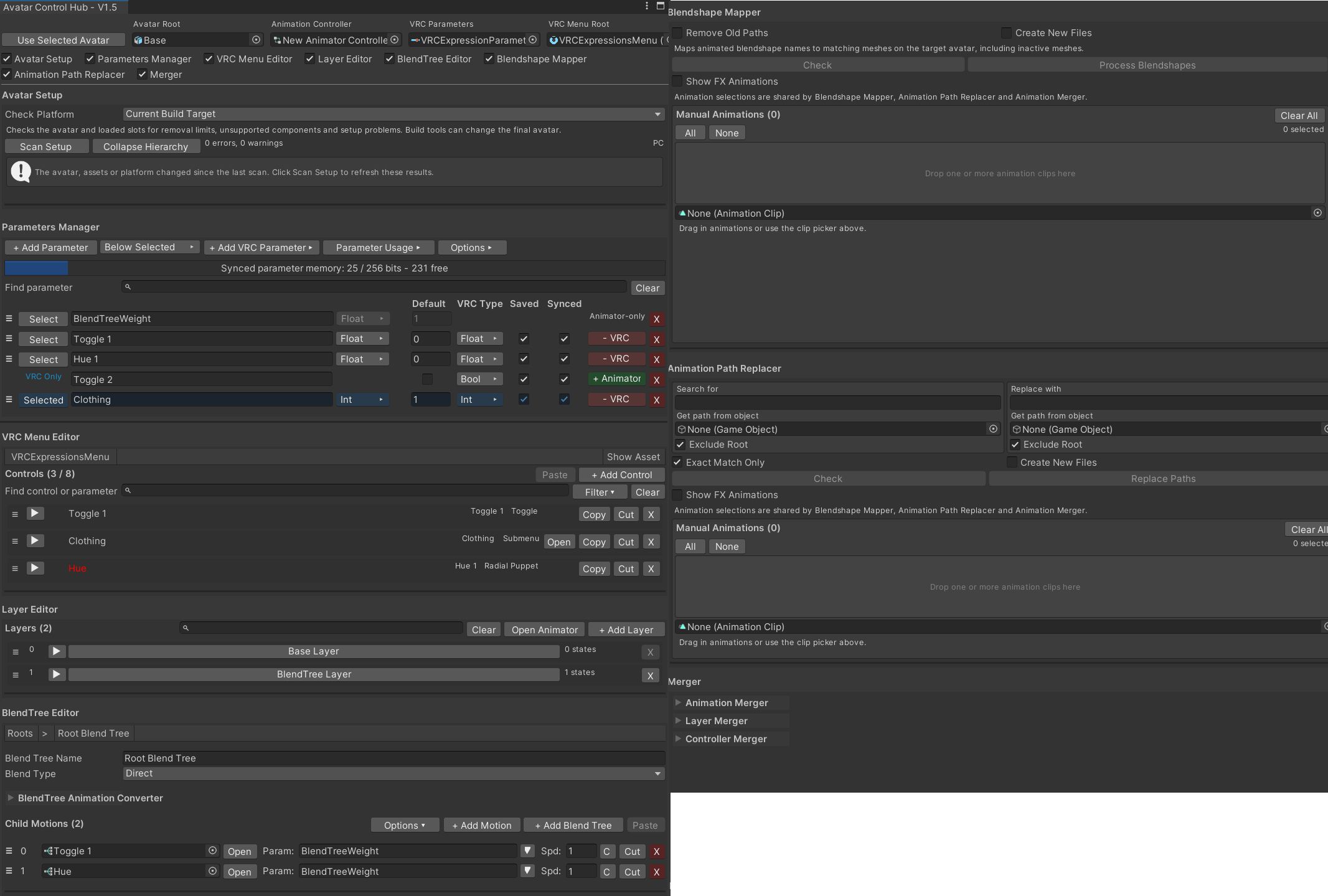Delete the Clothing parameter with red X
The width and height of the screenshot is (1328, 896).
(656, 400)
